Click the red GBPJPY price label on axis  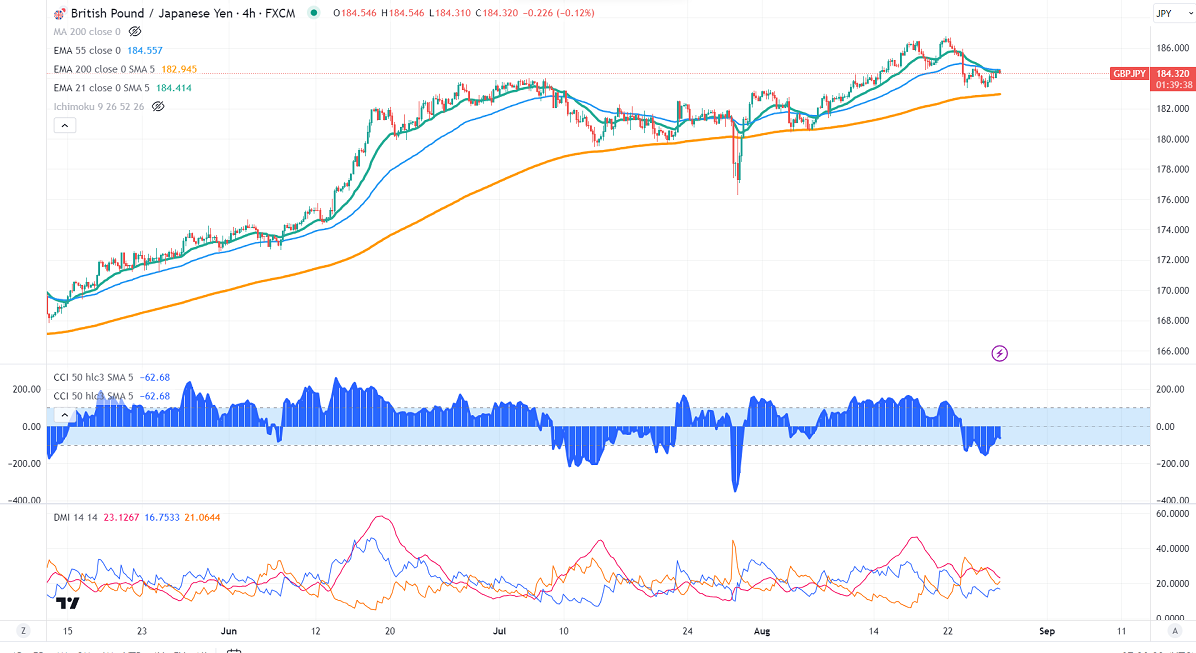tap(1129, 74)
